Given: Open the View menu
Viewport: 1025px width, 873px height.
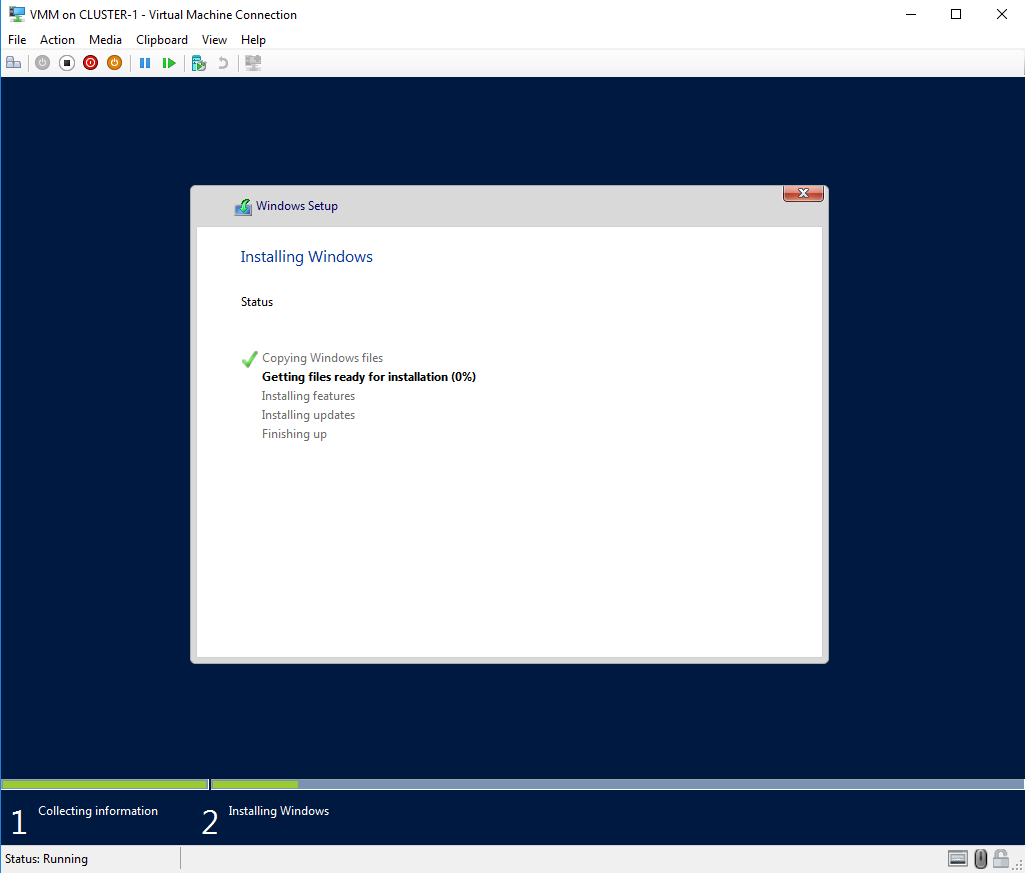Looking at the screenshot, I should (x=214, y=40).
